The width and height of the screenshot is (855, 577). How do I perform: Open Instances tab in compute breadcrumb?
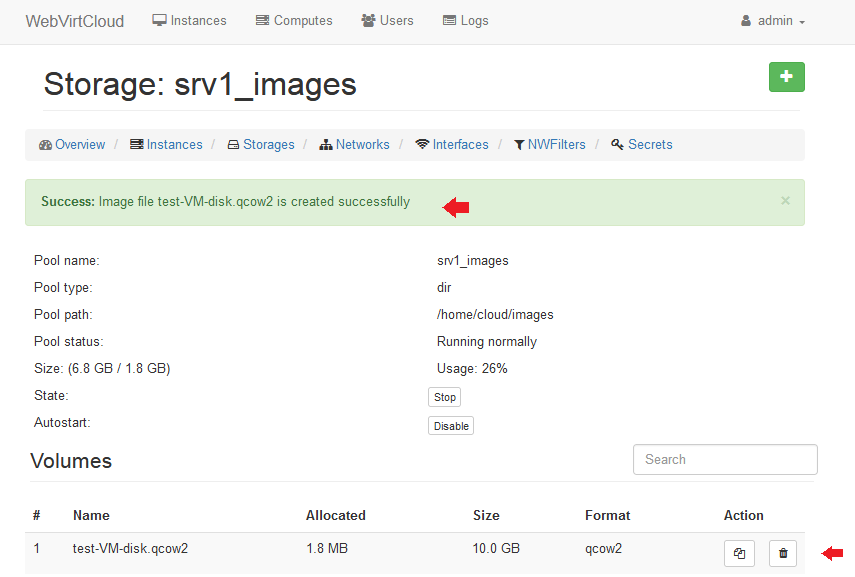click(167, 145)
